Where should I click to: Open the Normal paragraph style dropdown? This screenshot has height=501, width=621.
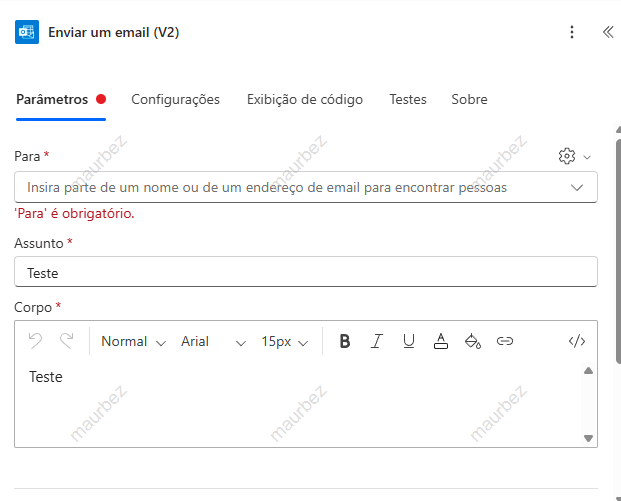[133, 341]
